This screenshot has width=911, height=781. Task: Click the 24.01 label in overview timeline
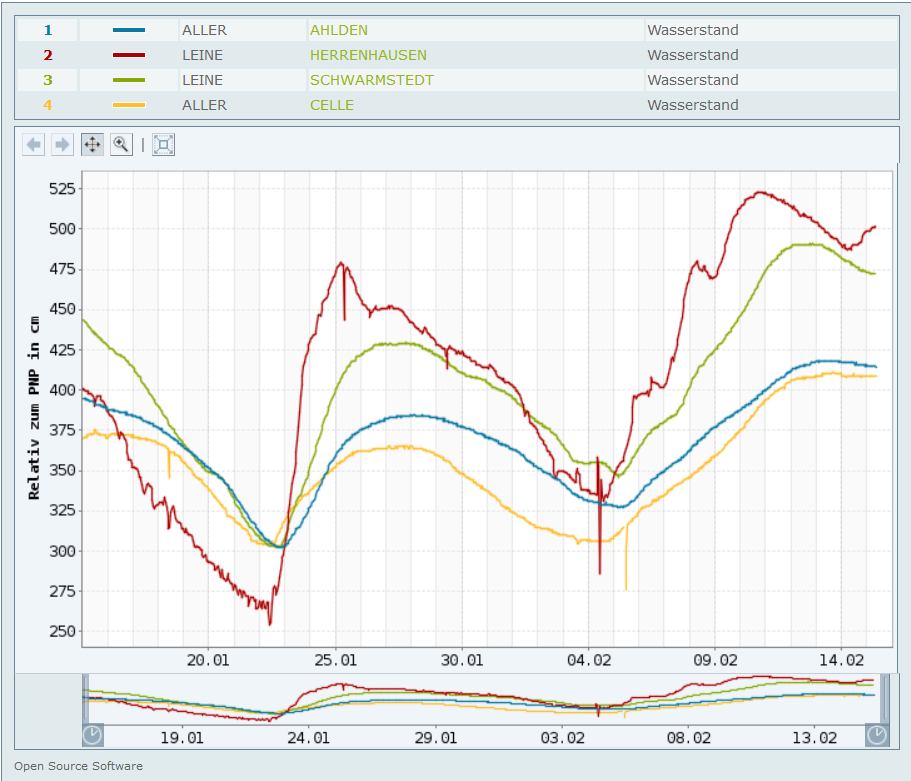click(x=308, y=738)
